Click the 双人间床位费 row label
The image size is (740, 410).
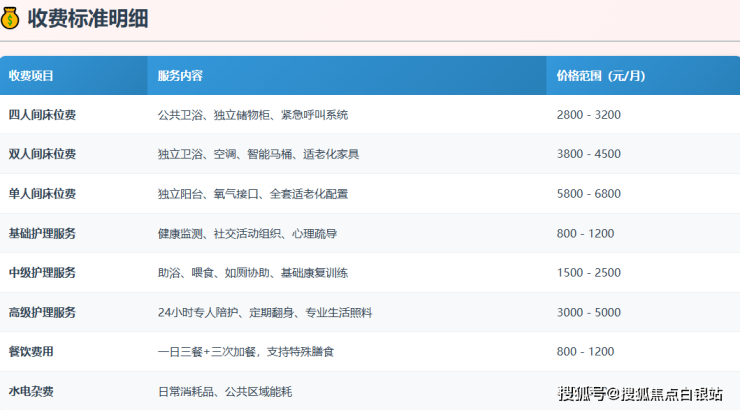click(x=42, y=154)
